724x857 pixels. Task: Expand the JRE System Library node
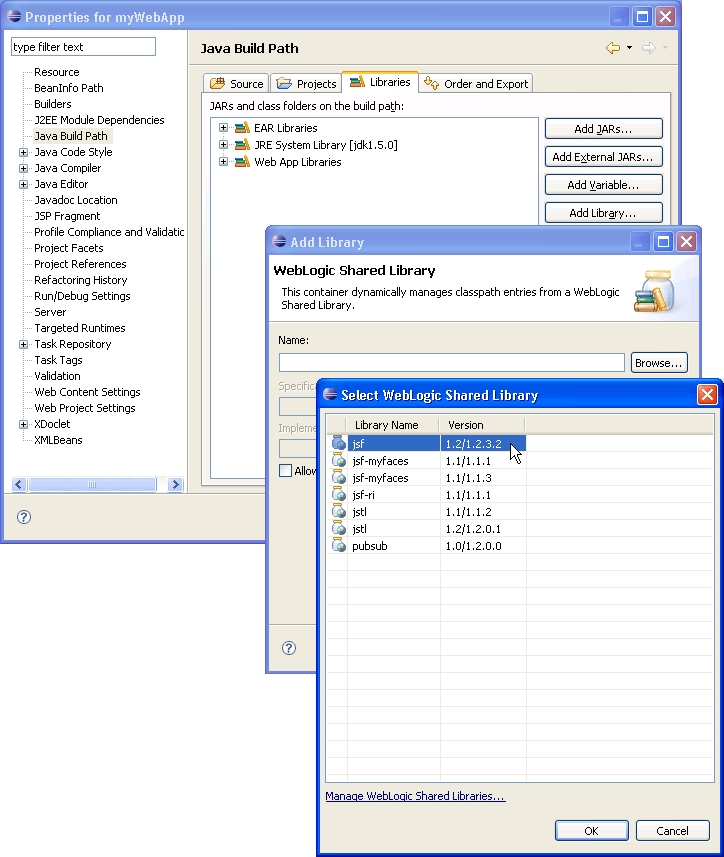pyautogui.click(x=223, y=145)
